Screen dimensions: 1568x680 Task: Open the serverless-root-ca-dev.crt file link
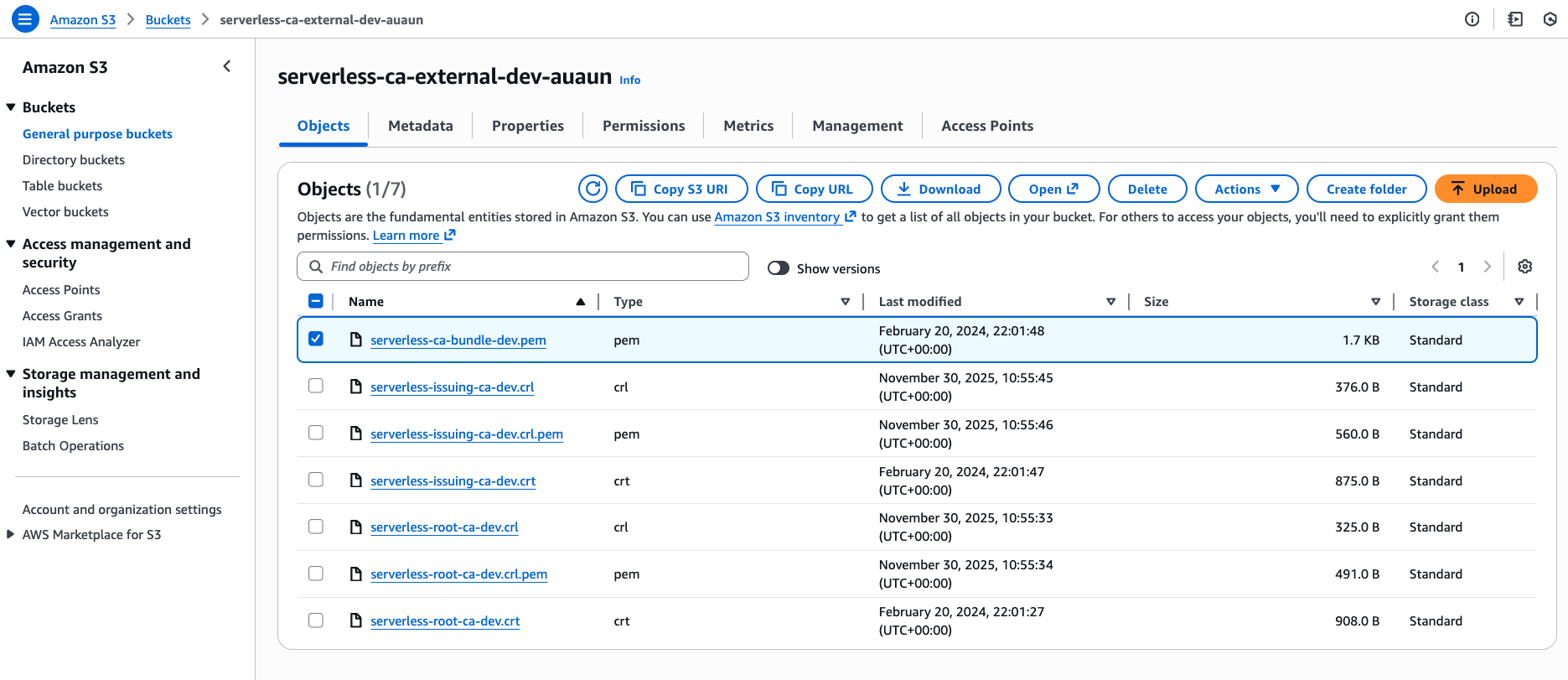445,621
